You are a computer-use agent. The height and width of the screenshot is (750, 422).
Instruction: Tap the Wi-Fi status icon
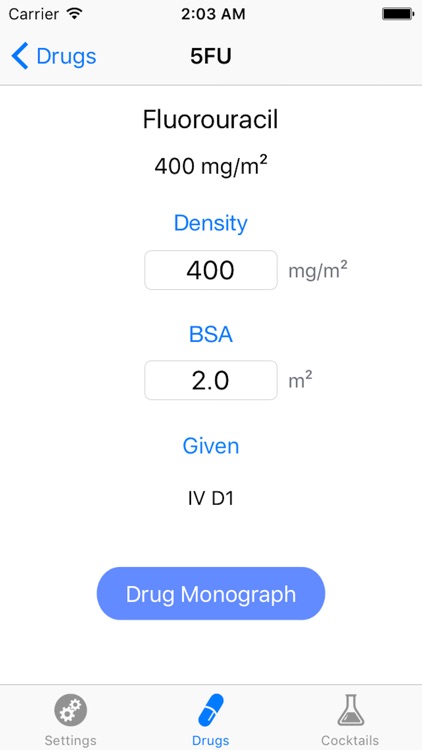74,14
